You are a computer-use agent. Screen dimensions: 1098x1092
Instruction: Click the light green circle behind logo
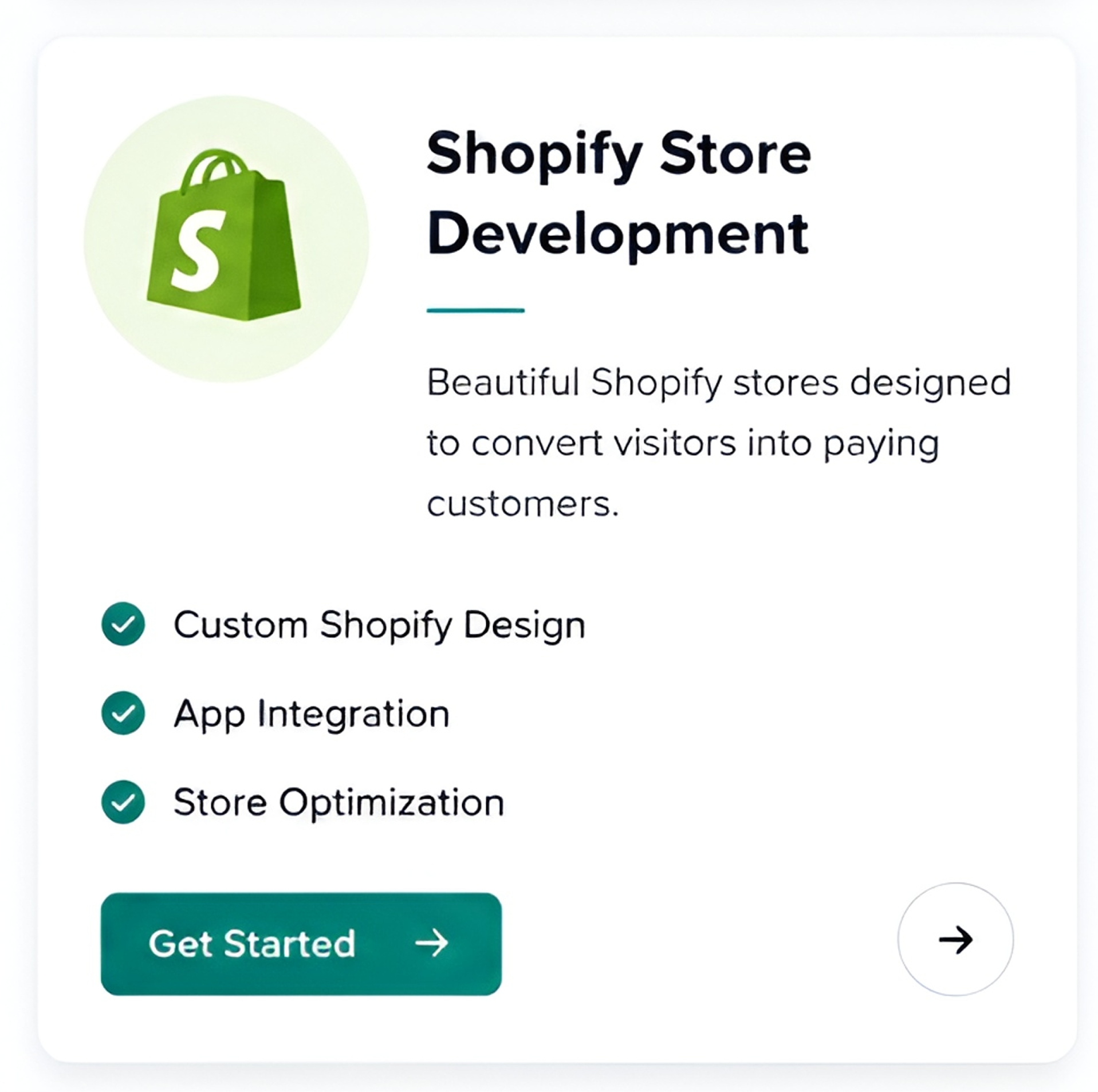[x=226, y=238]
